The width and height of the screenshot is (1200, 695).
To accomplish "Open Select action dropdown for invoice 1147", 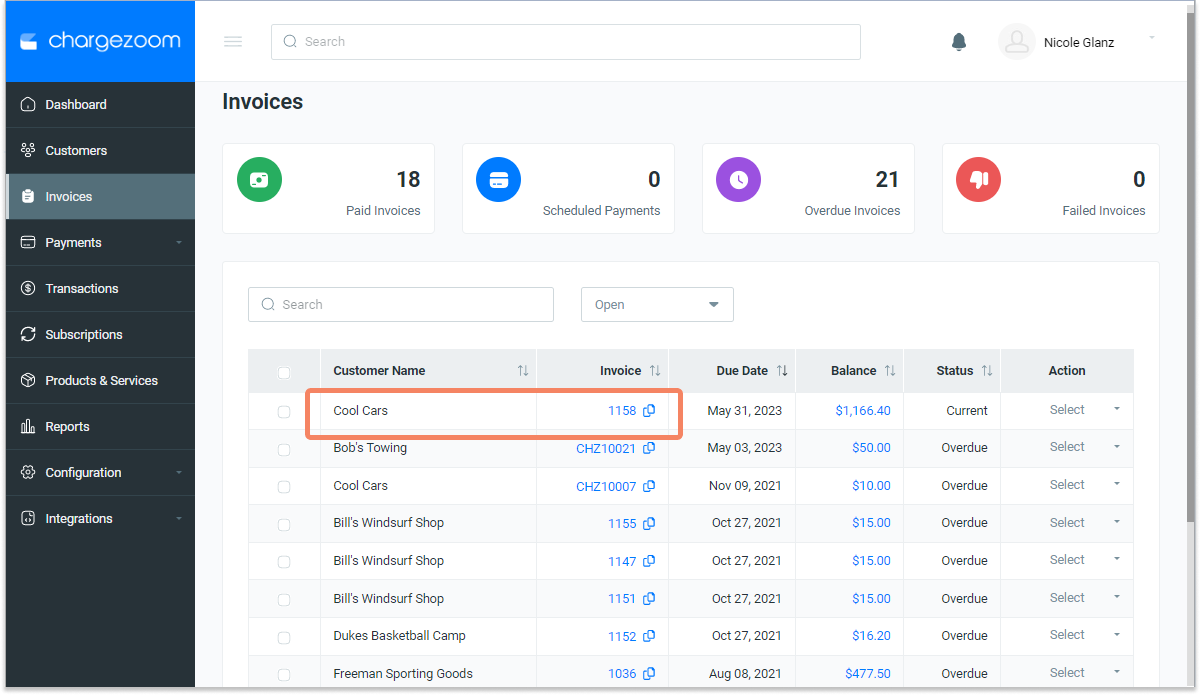I will click(x=1084, y=560).
